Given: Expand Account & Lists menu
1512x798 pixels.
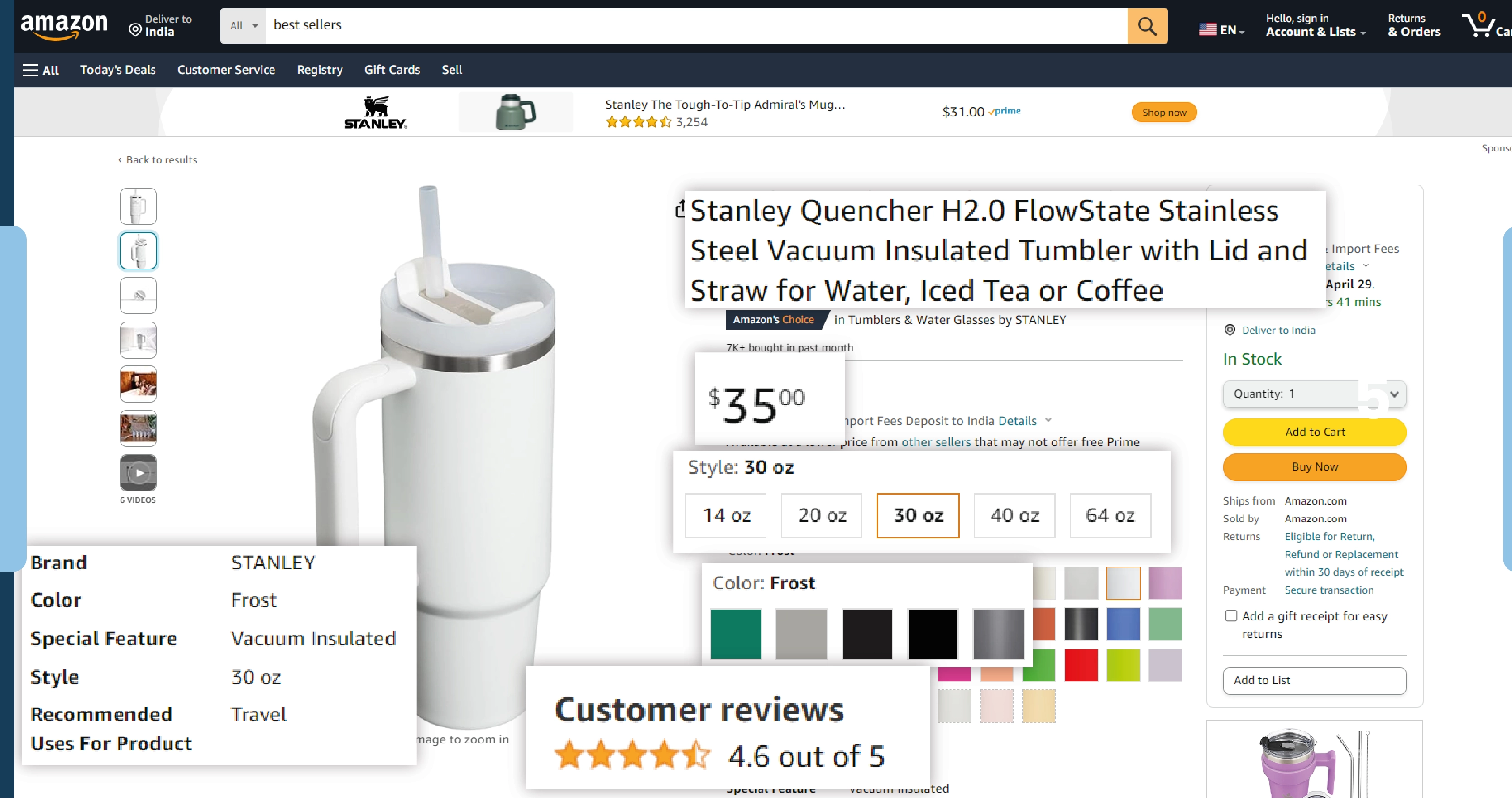Looking at the screenshot, I should (x=1316, y=26).
